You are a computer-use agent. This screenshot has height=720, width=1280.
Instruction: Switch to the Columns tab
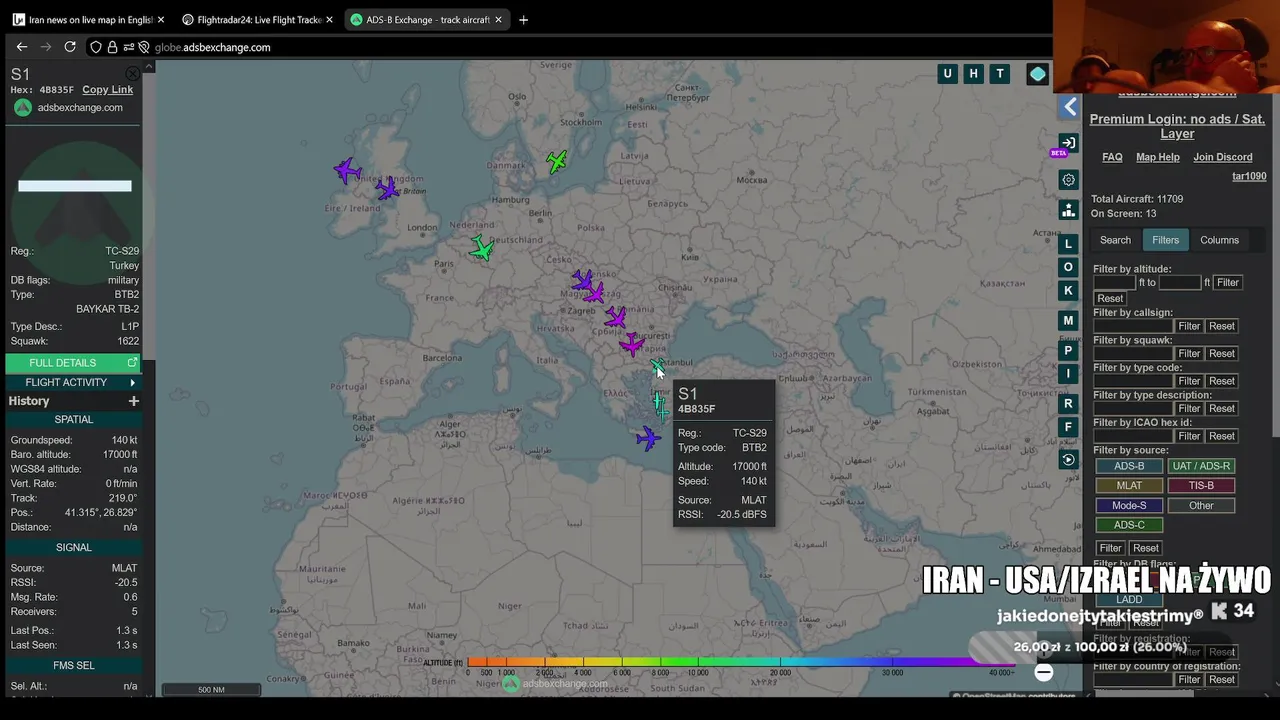click(x=1219, y=240)
